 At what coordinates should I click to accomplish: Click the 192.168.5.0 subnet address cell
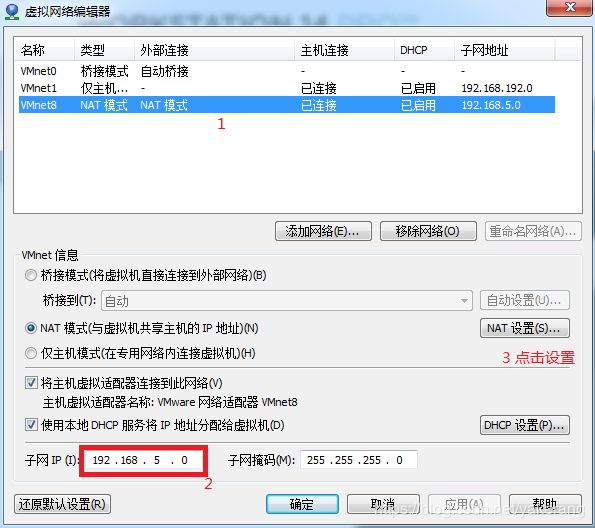tap(491, 105)
